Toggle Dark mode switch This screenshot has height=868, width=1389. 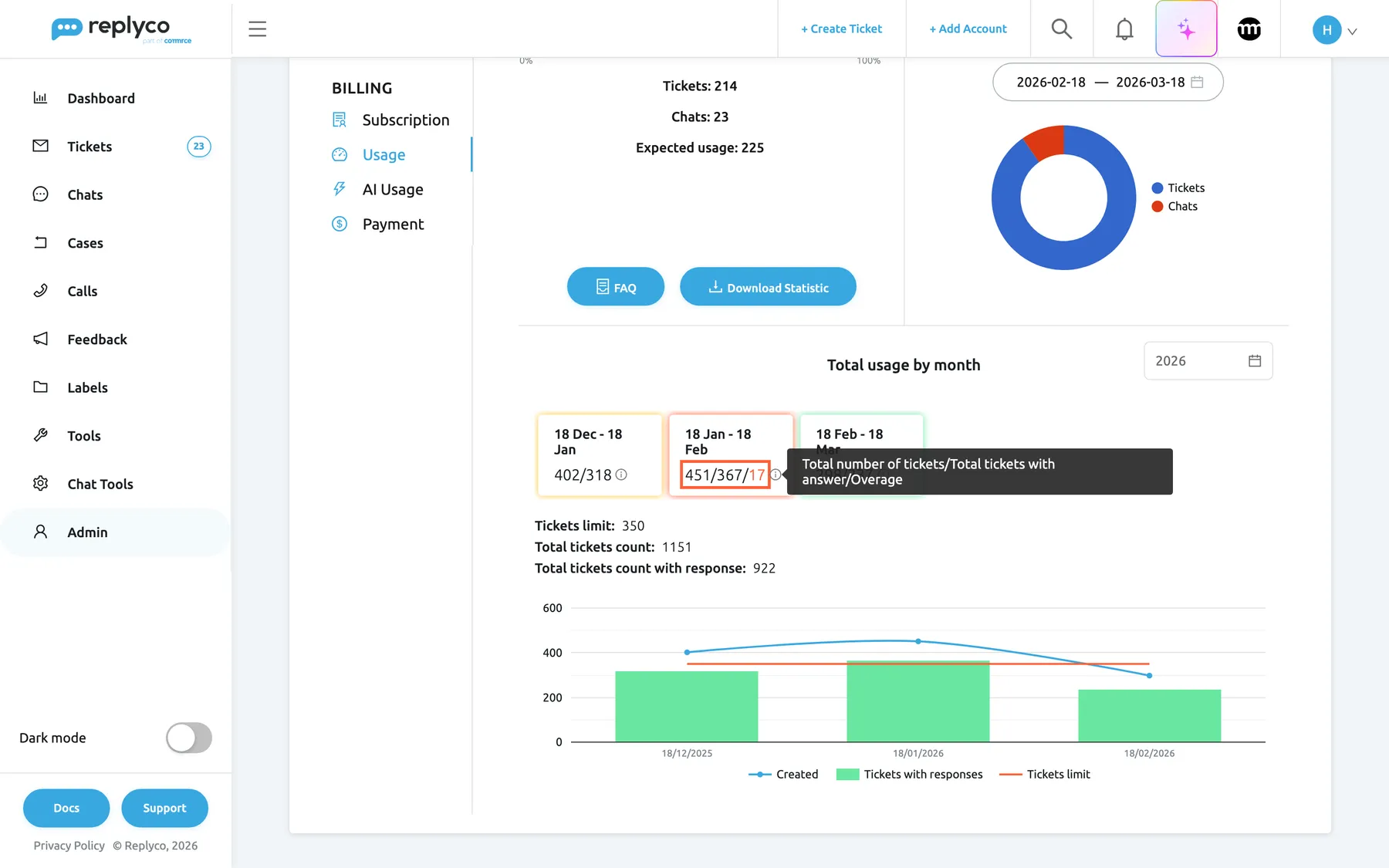[188, 738]
